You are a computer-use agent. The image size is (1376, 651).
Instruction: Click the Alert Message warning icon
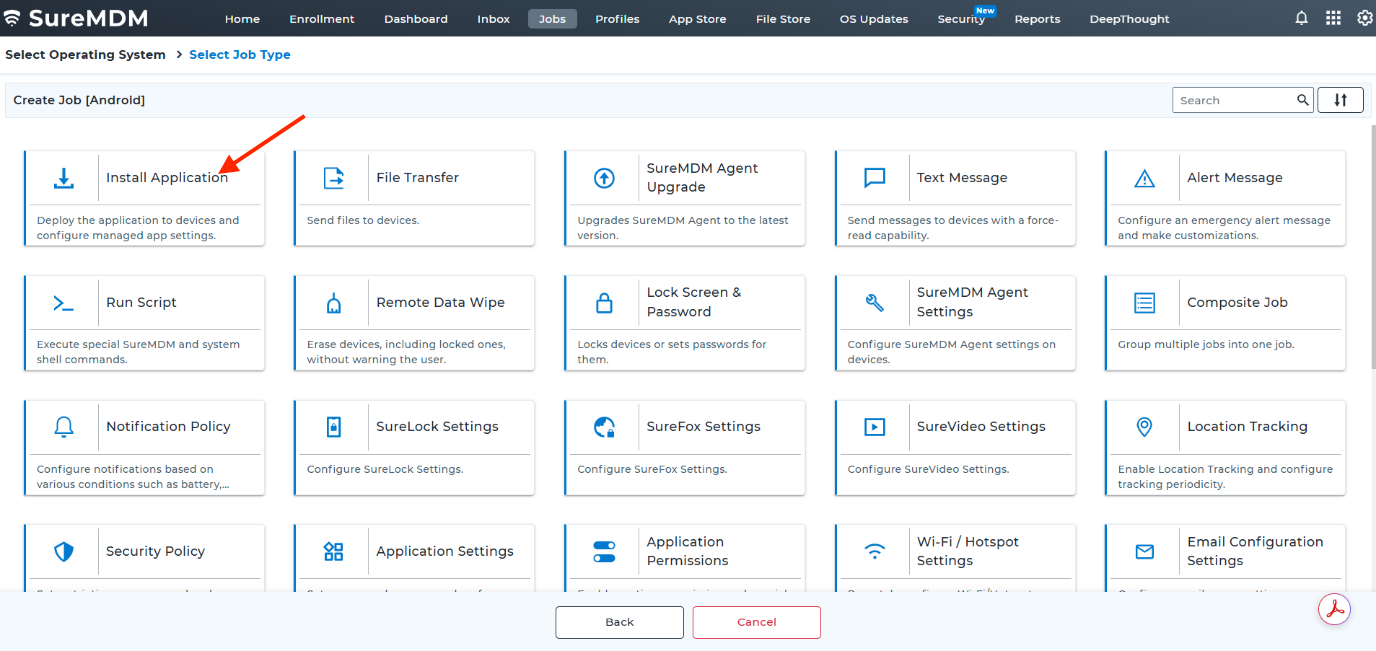pos(1144,178)
